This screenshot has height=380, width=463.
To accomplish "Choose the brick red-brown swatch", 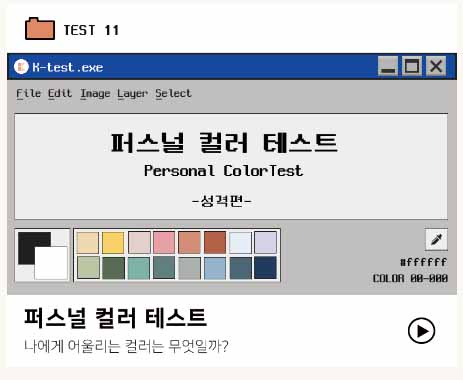I will (215, 243).
